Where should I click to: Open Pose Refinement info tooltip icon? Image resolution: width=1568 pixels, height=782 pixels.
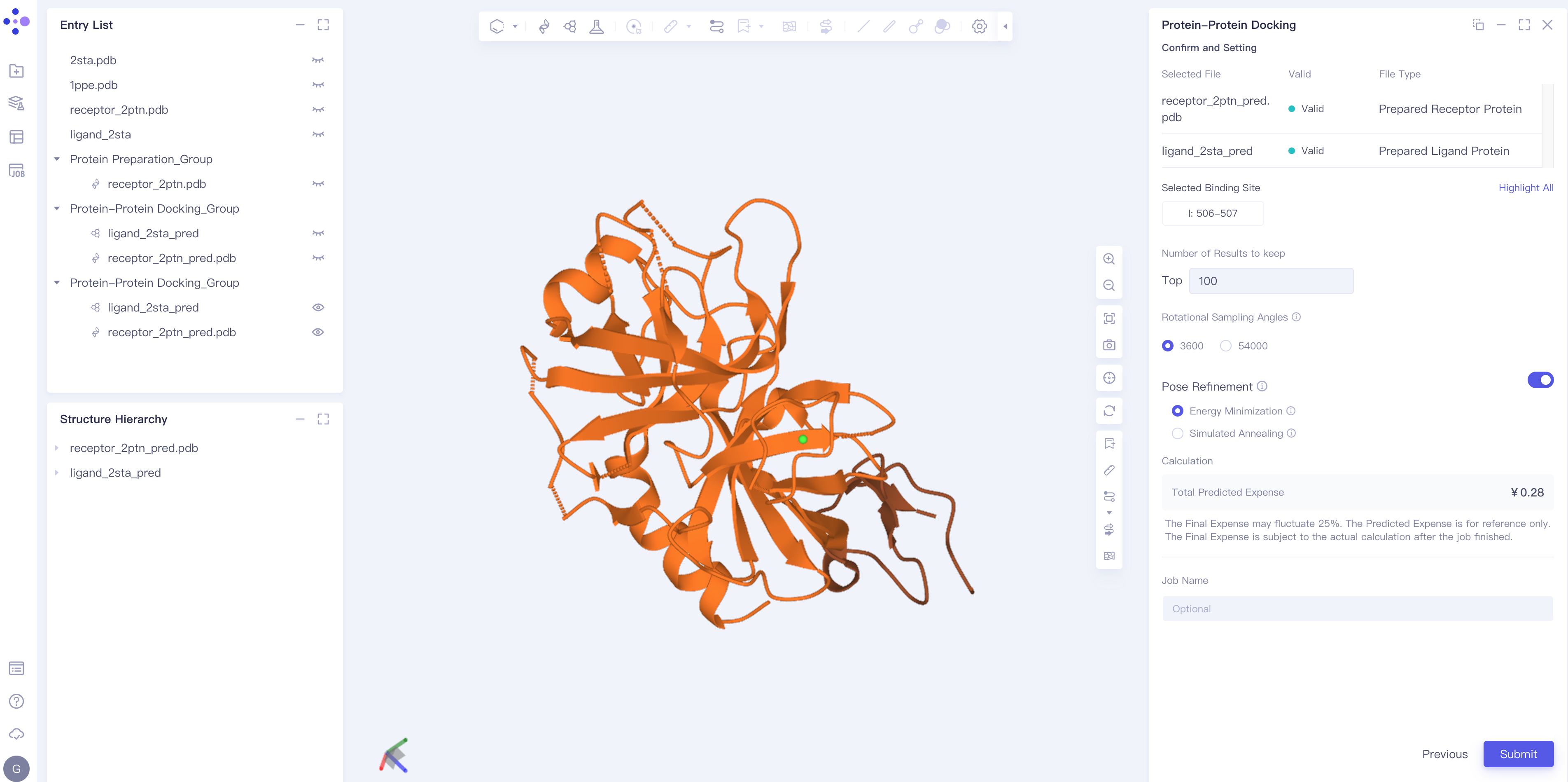point(1262,386)
